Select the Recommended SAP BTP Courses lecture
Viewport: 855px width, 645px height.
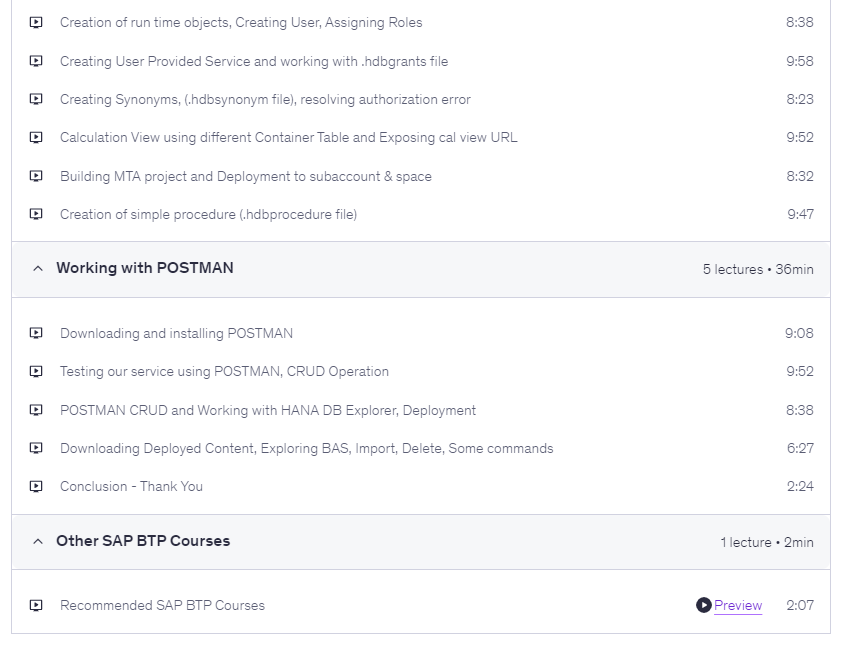pos(162,605)
